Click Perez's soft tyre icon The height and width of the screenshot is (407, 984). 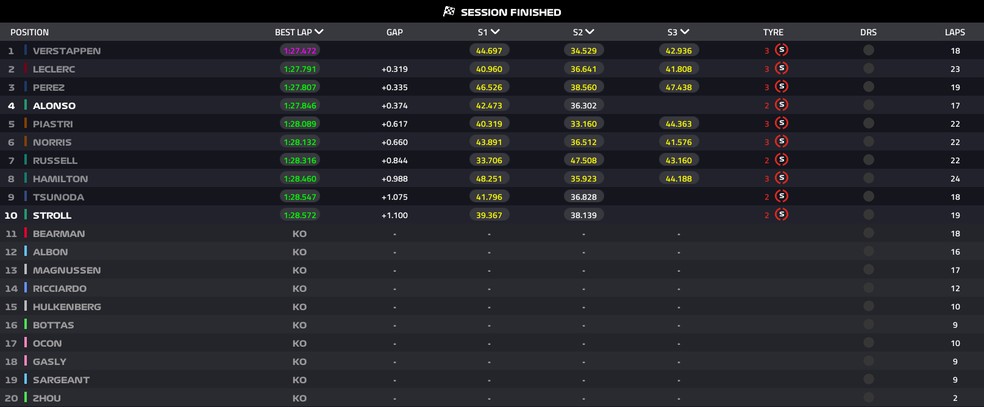[x=781, y=87]
